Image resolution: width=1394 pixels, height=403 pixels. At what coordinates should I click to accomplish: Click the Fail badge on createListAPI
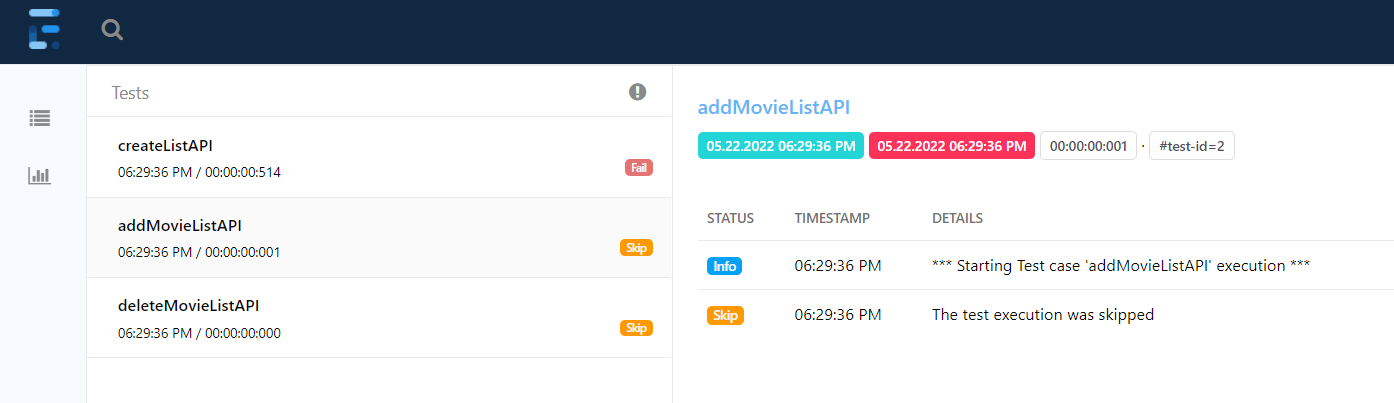639,167
